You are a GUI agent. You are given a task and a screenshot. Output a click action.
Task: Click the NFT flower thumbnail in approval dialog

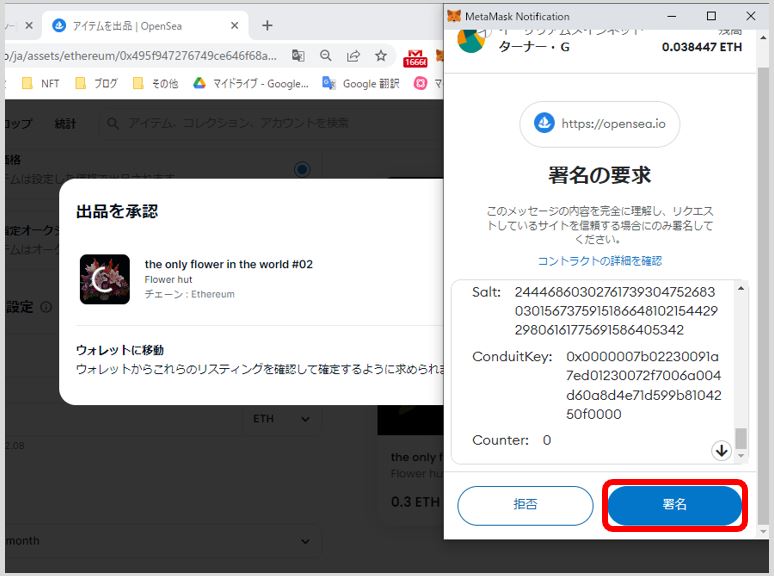(x=105, y=279)
